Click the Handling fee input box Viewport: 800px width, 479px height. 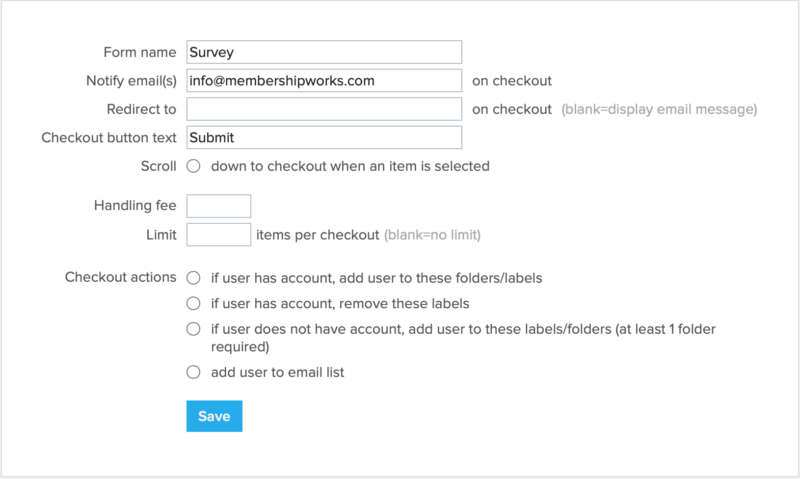tap(219, 206)
